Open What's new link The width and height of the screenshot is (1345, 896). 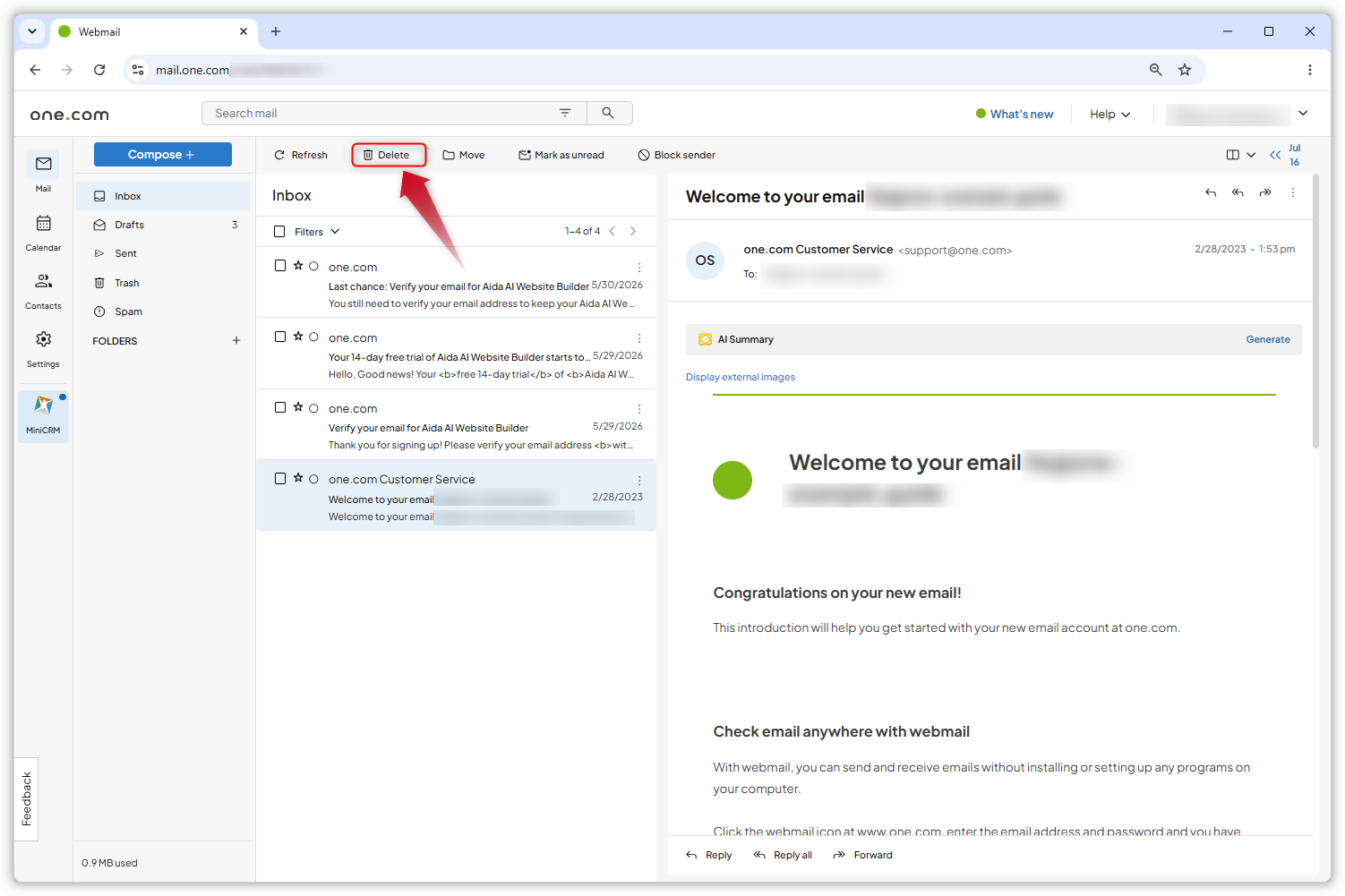1015,114
